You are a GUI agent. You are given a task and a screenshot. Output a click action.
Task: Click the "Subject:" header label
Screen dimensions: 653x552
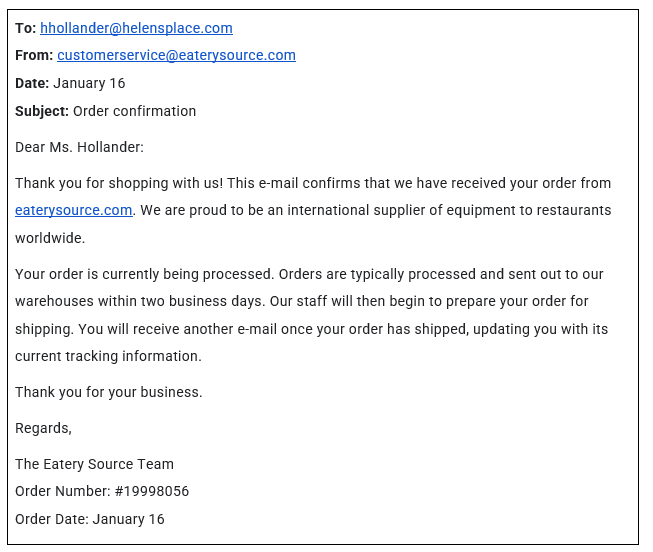click(x=42, y=111)
